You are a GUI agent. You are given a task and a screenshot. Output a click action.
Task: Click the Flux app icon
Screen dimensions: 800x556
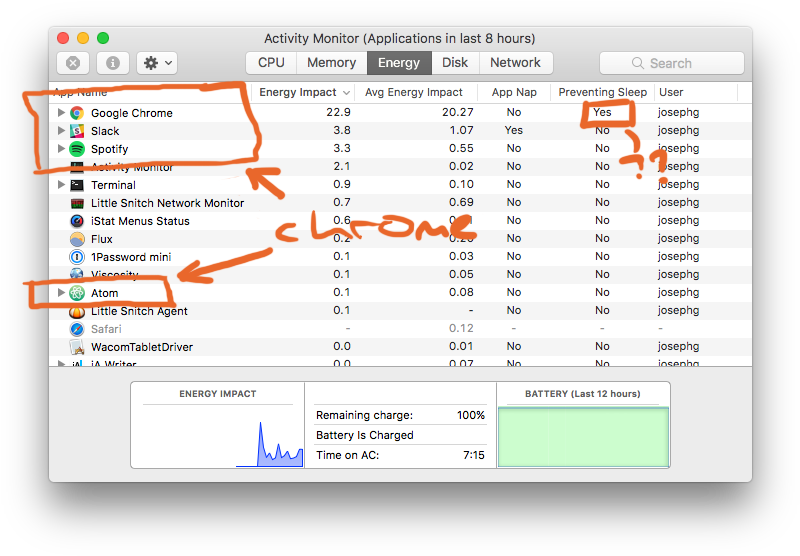coord(77,239)
